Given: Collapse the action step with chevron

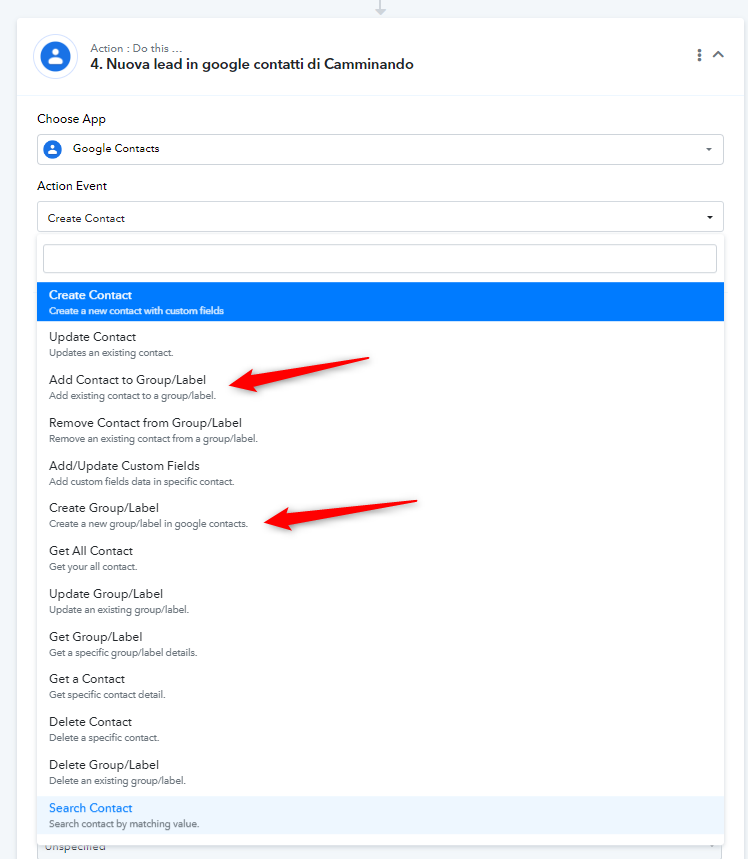Looking at the screenshot, I should coord(718,54).
